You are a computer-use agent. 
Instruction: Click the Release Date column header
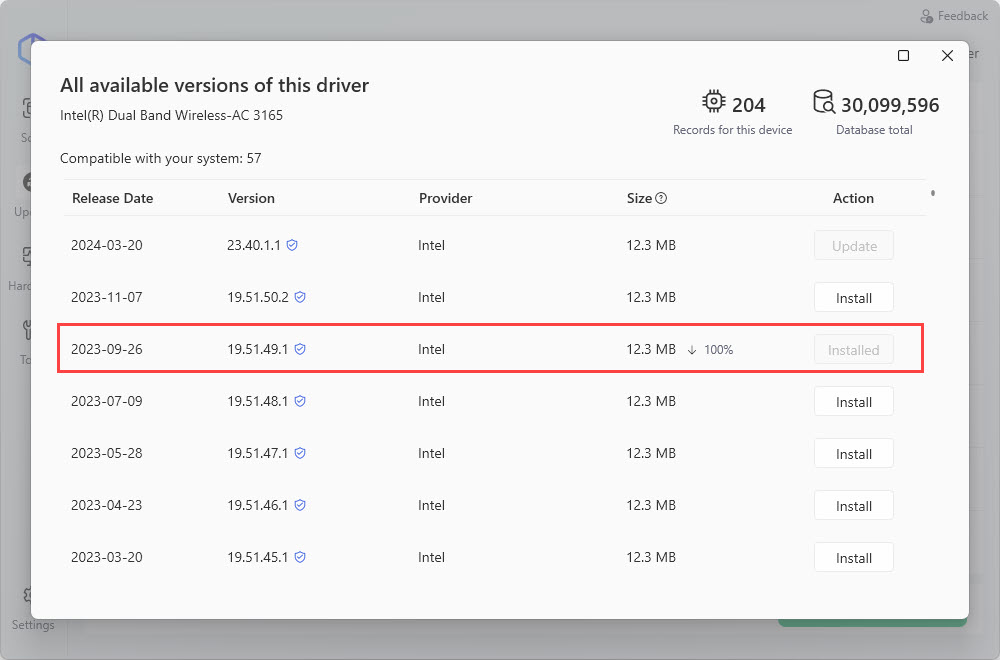coord(112,198)
